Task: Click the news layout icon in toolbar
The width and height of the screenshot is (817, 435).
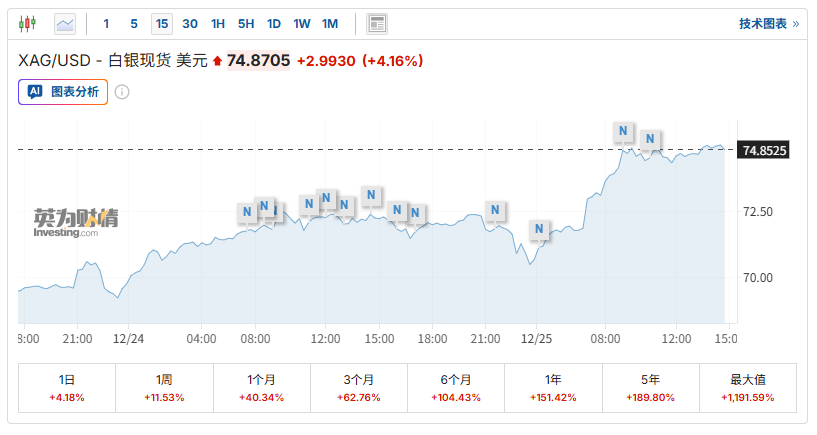Action: 377,23
